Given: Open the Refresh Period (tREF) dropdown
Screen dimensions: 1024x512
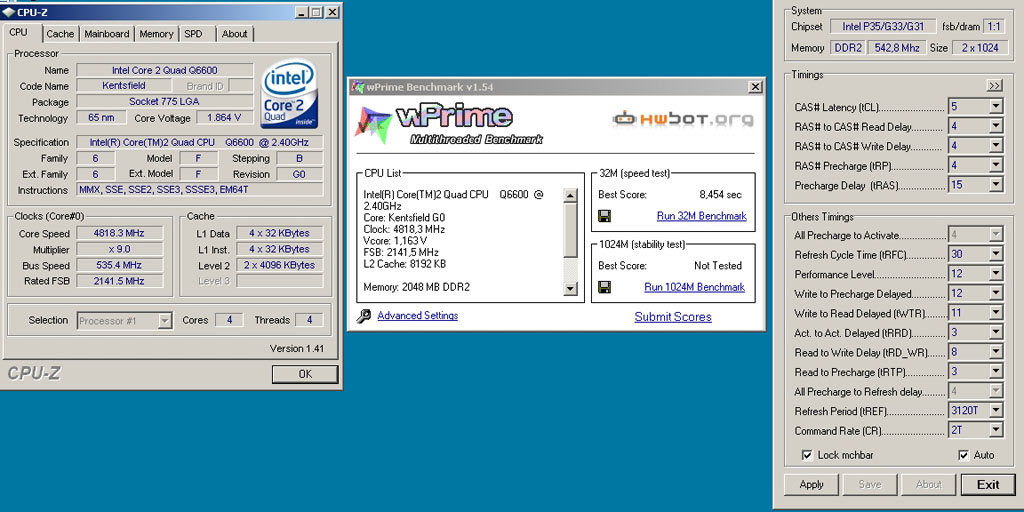Looking at the screenshot, I should [x=995, y=410].
